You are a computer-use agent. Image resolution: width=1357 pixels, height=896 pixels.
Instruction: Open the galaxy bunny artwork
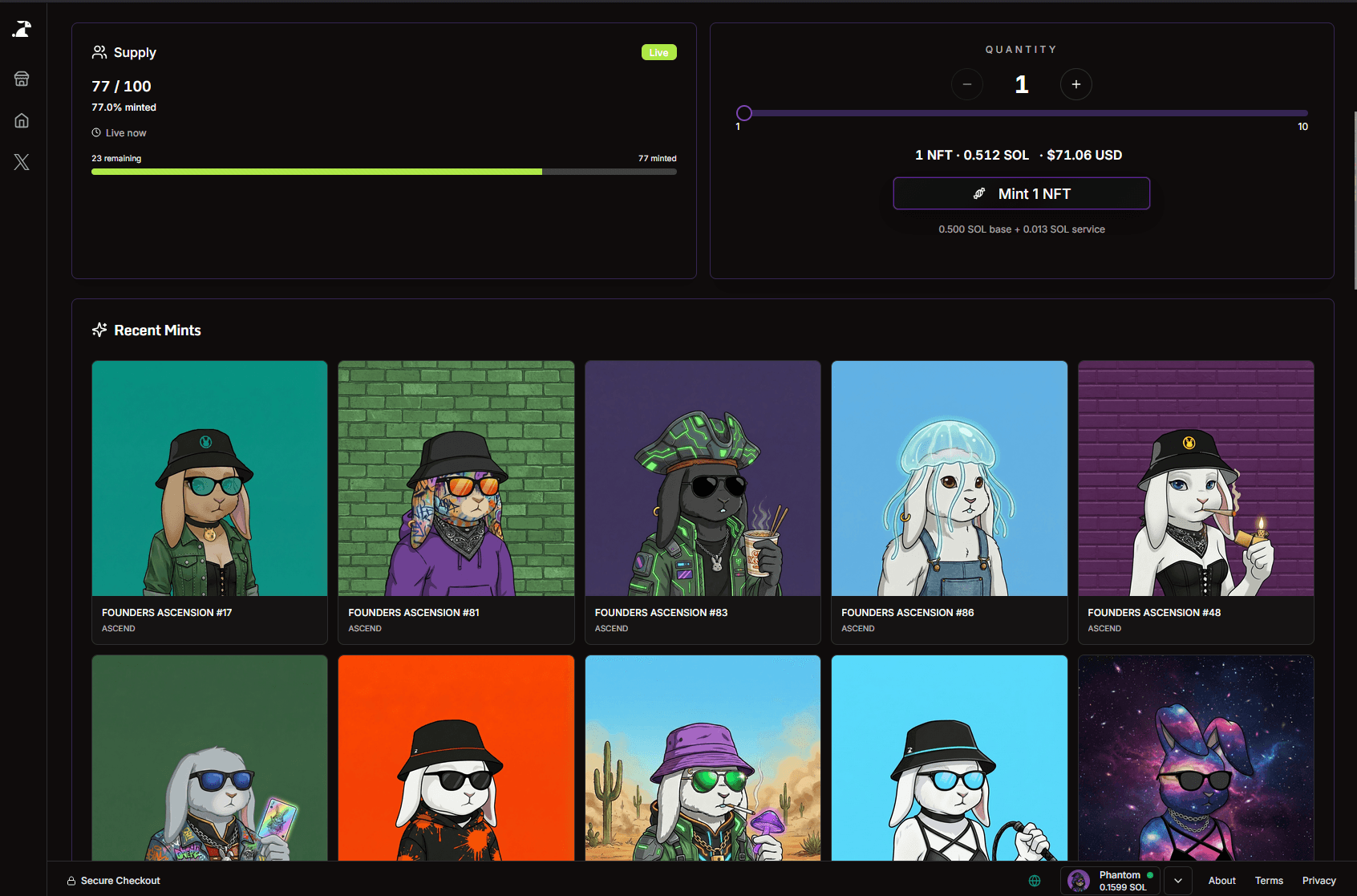pos(1196,758)
